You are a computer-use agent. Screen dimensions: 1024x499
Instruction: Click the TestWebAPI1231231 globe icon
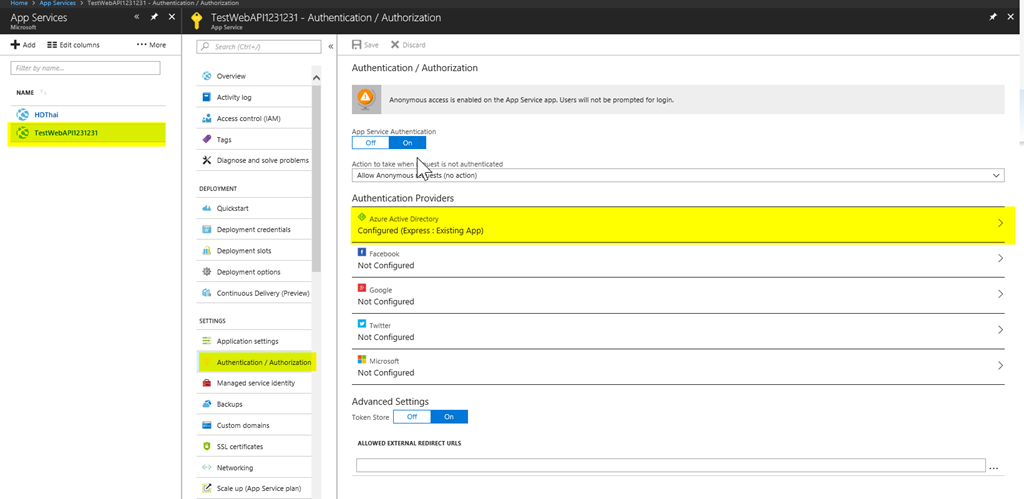pos(23,133)
